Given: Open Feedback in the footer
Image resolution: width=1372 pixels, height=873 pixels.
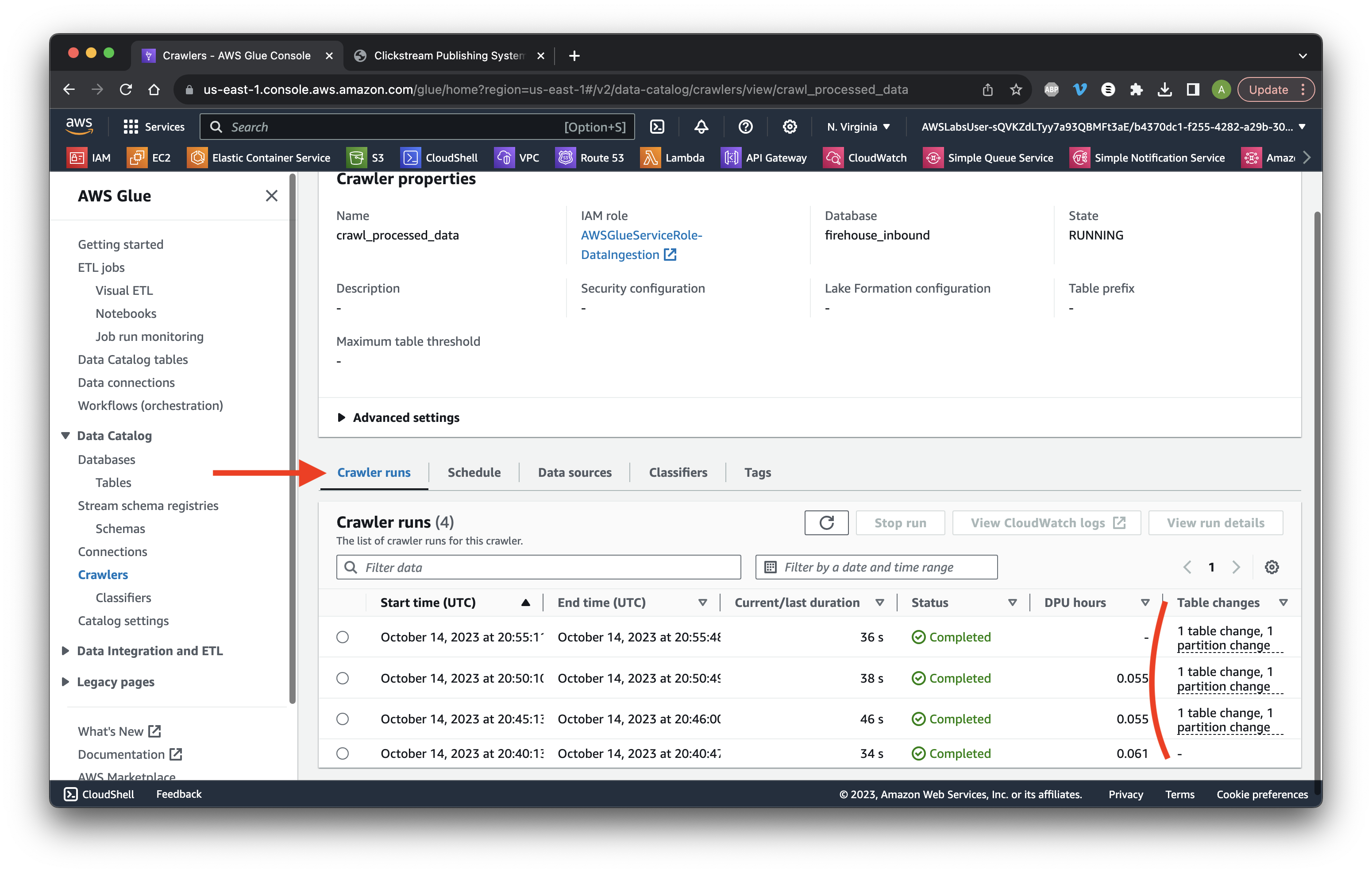Looking at the screenshot, I should (178, 794).
